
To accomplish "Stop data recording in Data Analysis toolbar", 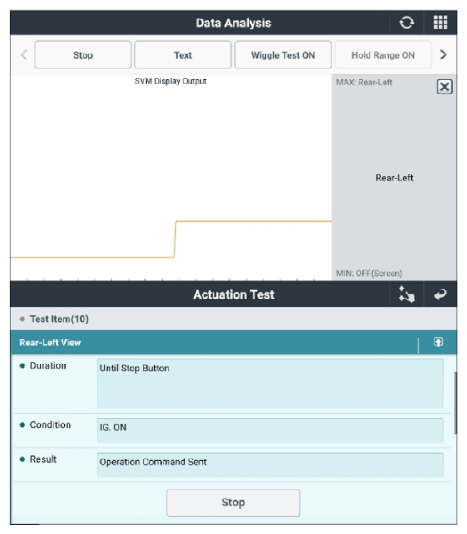I will tap(83, 55).
